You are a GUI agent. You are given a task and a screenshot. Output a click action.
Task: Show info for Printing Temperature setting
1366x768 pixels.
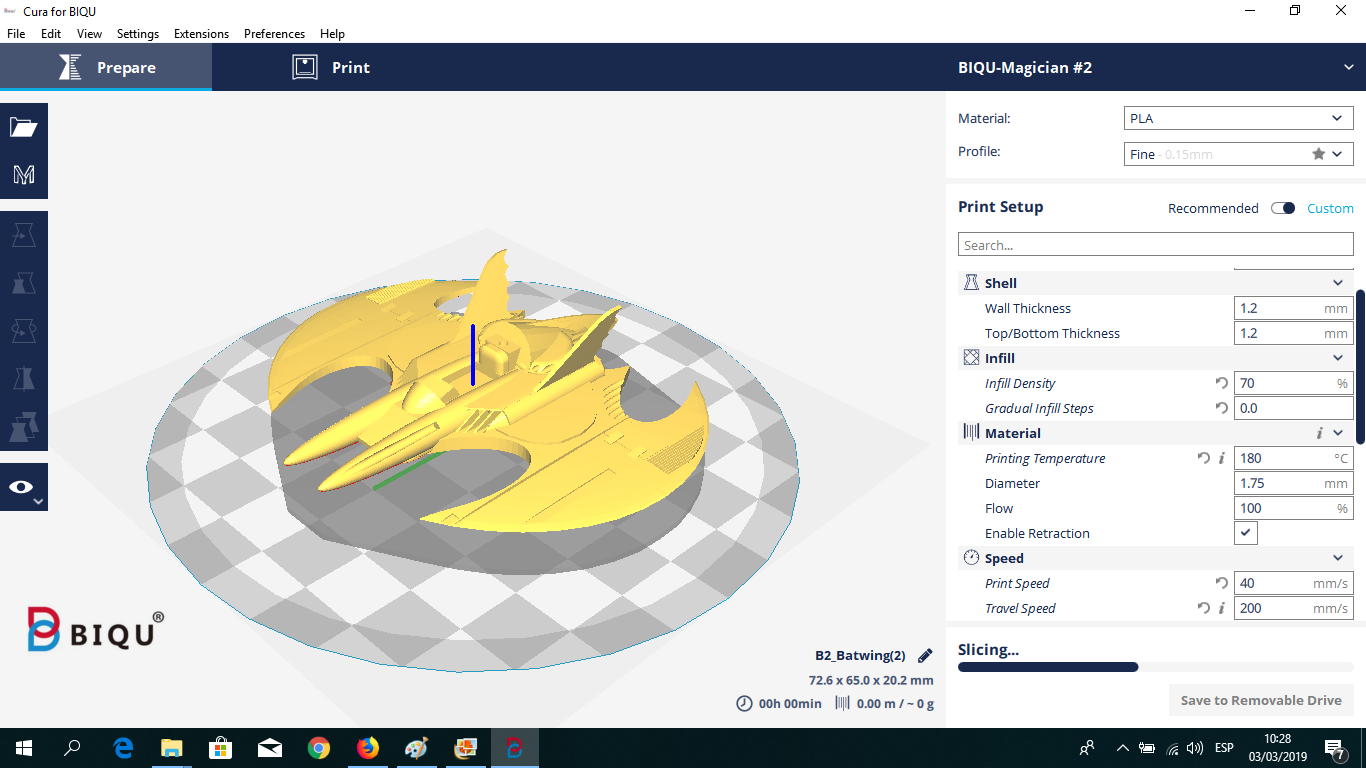click(x=1221, y=458)
